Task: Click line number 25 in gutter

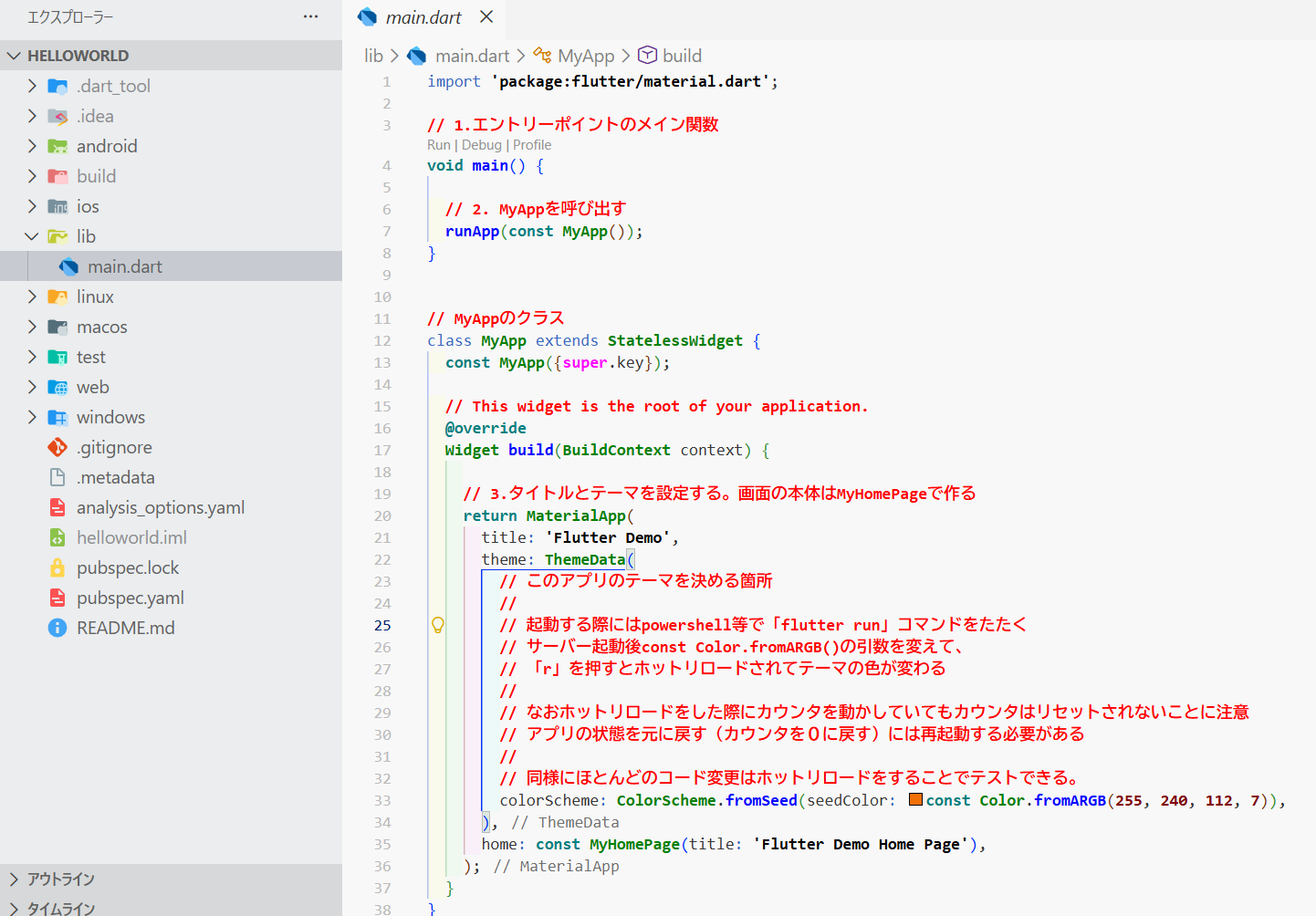Action: (x=382, y=625)
